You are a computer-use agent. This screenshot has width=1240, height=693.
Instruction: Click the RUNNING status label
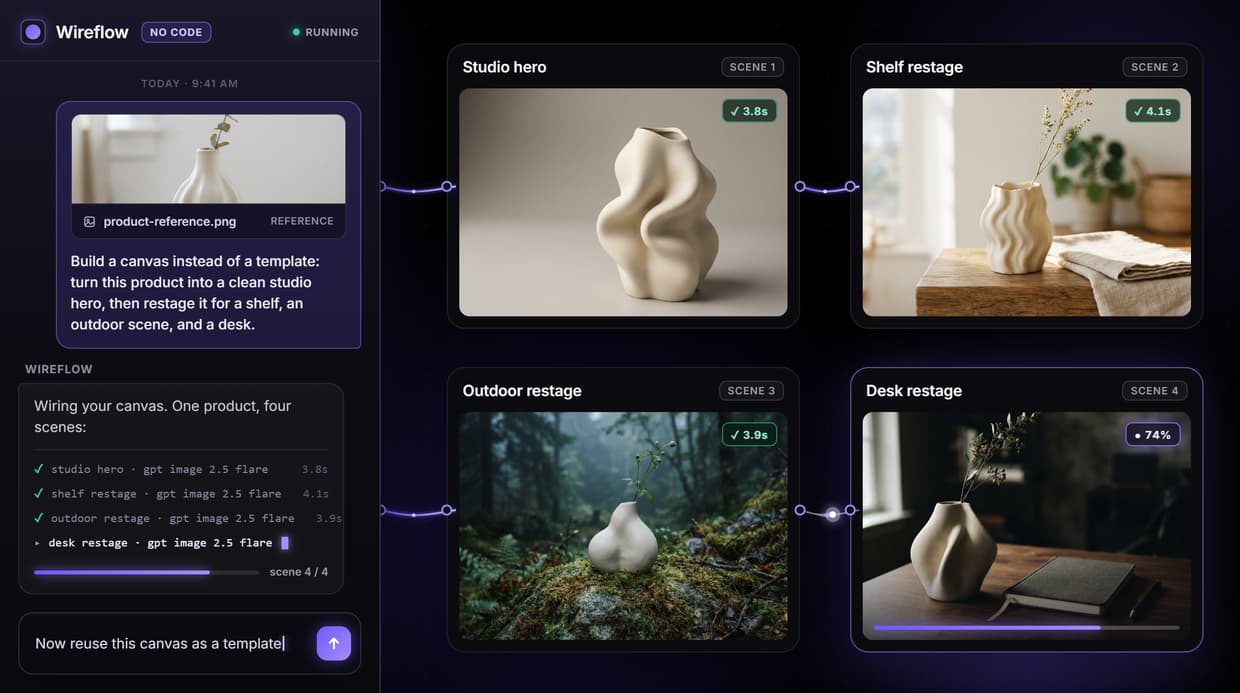coord(332,32)
